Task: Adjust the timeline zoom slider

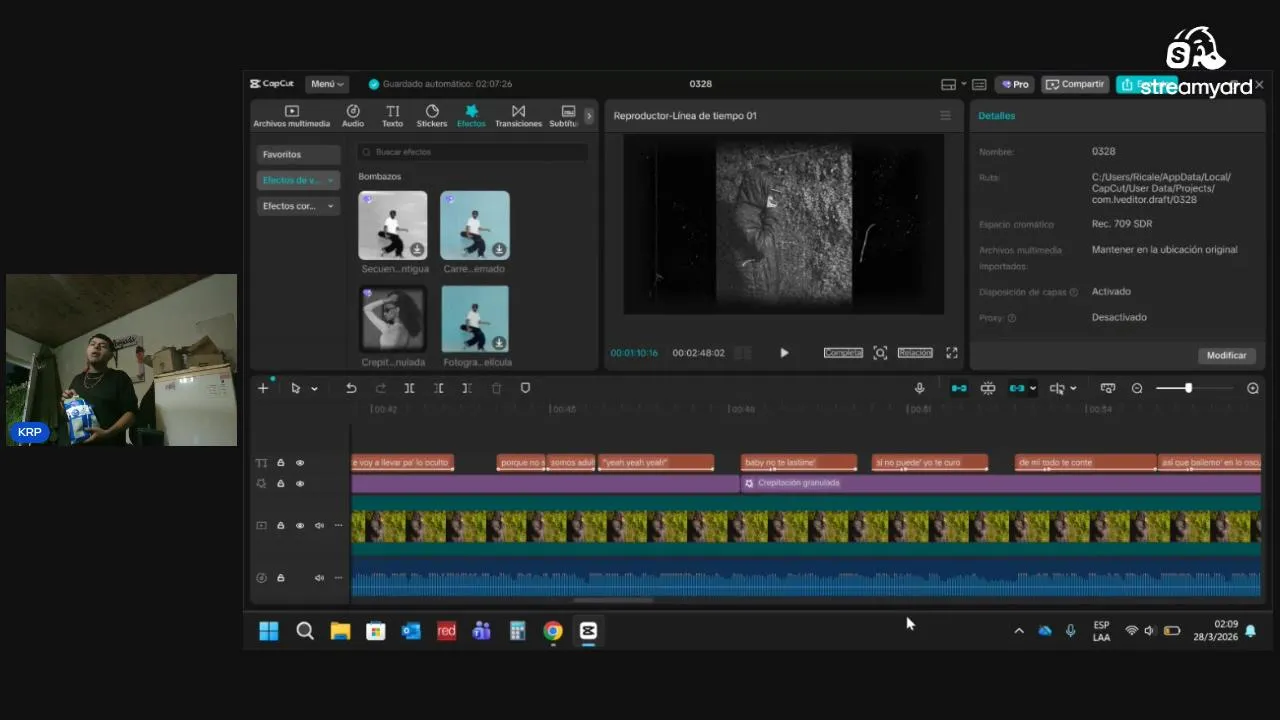Action: (x=1188, y=388)
